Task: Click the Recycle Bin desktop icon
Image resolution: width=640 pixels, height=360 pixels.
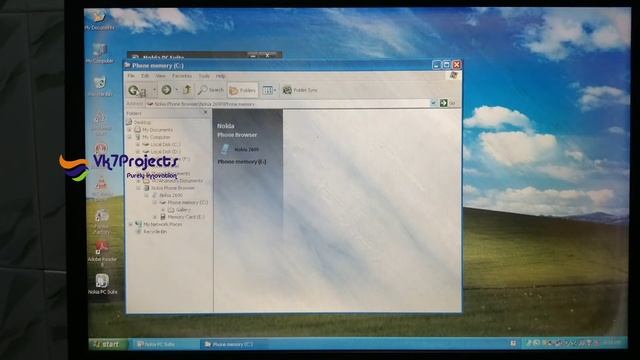Action: click(100, 86)
